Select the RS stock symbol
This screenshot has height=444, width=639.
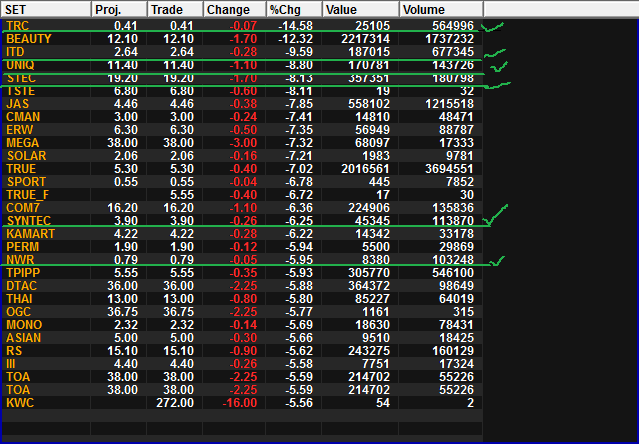coord(14,352)
